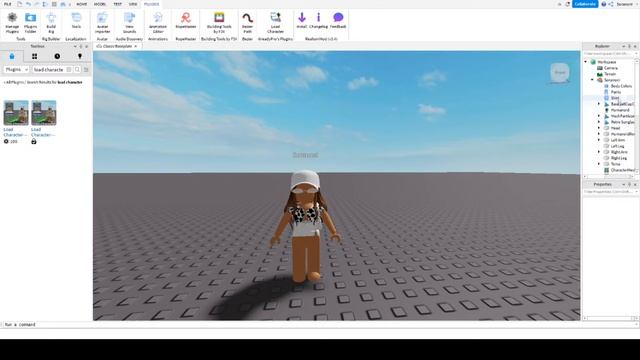This screenshot has height=360, width=640.
Task: Launch the Build Rig tool
Action: point(51,23)
